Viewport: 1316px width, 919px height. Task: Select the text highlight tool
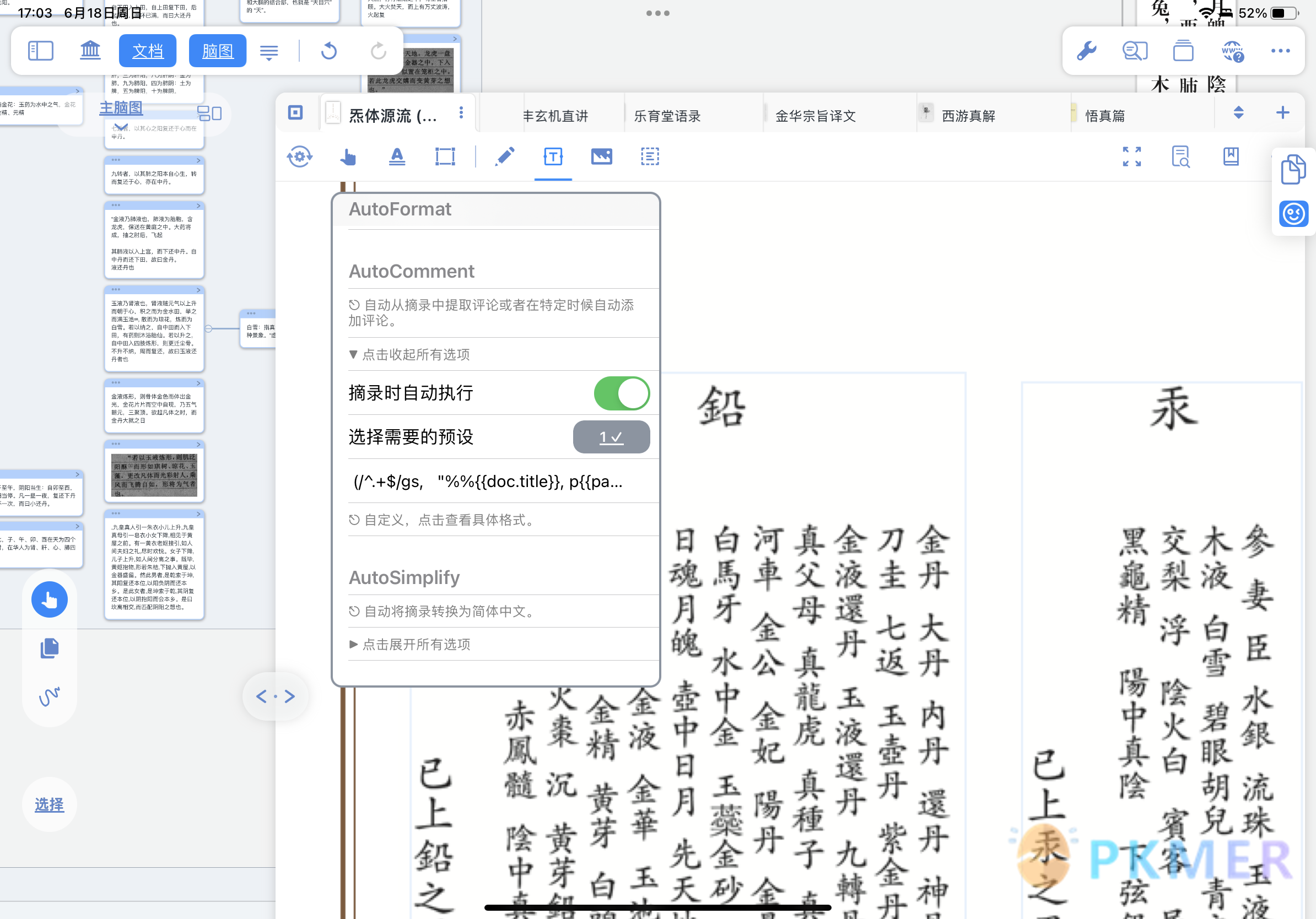tap(397, 156)
